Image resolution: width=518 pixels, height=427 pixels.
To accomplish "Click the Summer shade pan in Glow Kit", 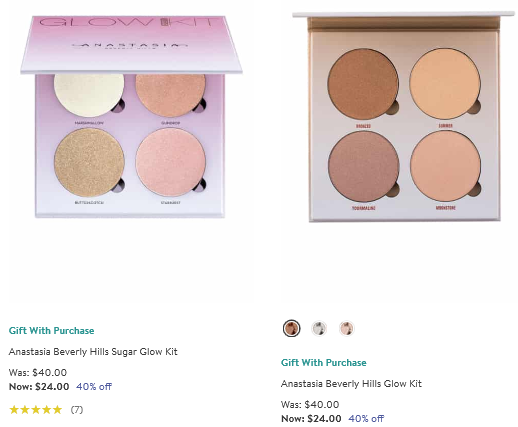I will point(445,83).
